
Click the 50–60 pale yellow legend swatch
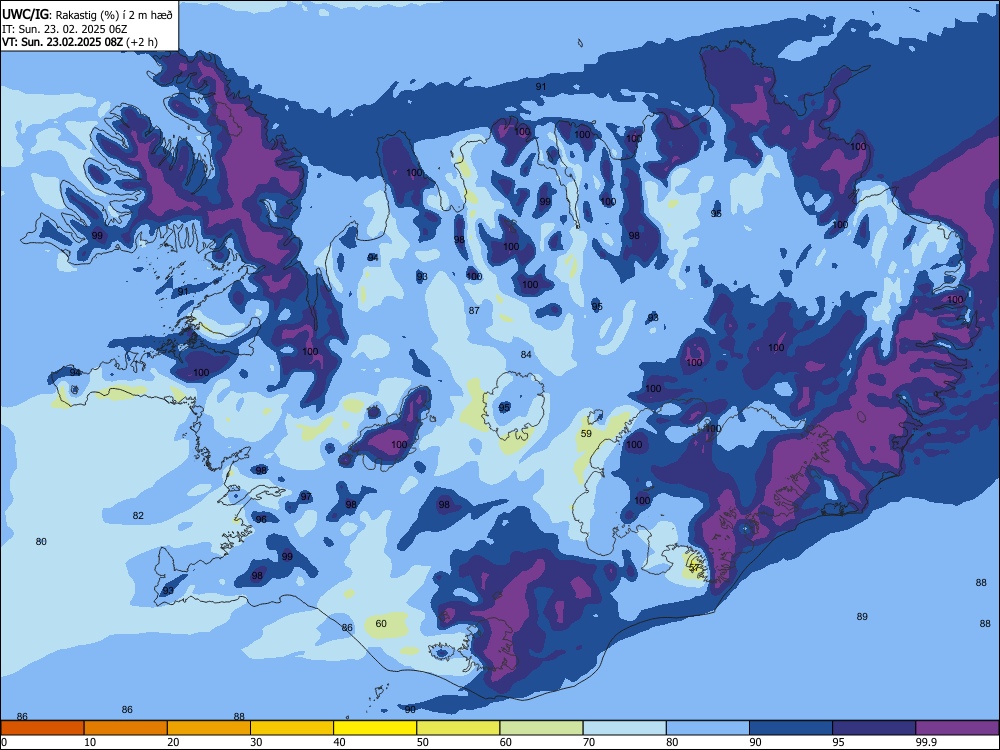coord(458,728)
